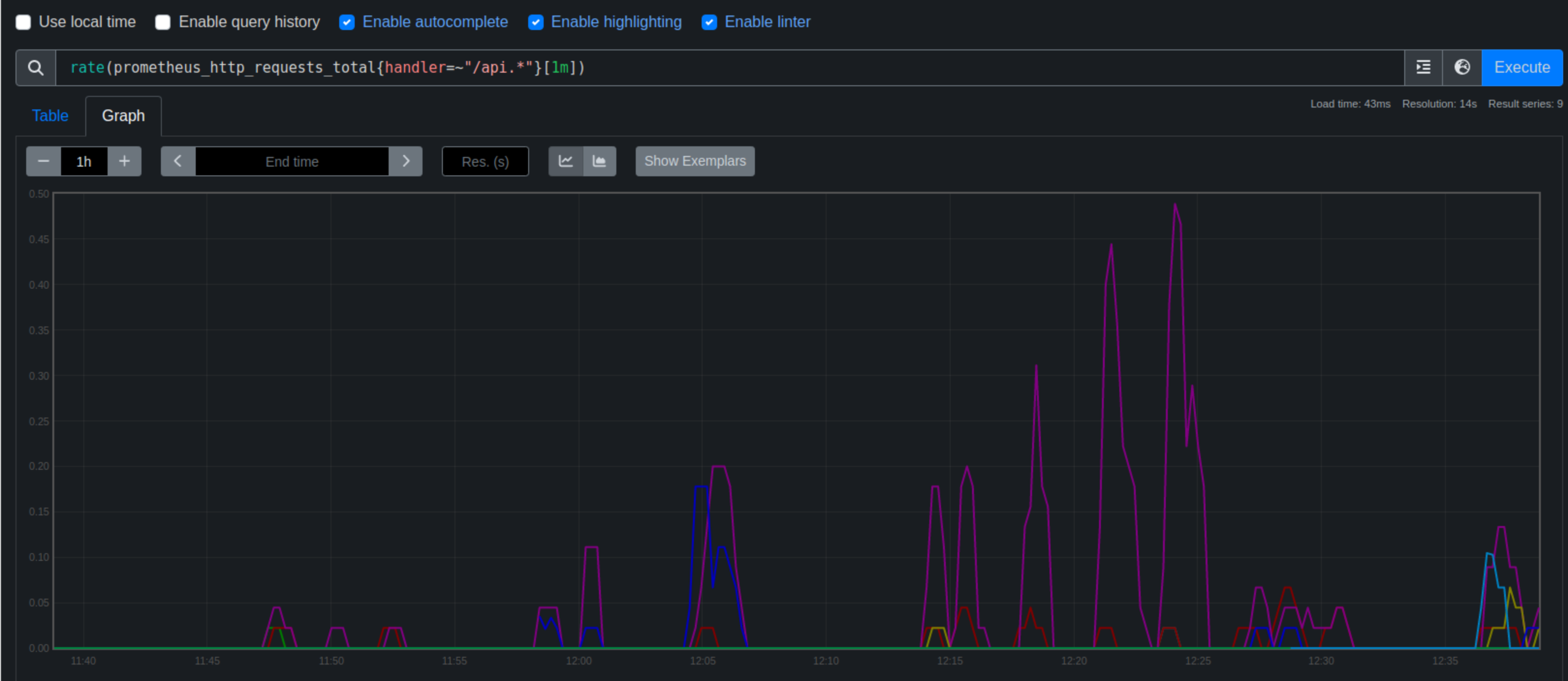The image size is (1568, 681).
Task: Click the 'Use local time' label text
Action: (87, 22)
